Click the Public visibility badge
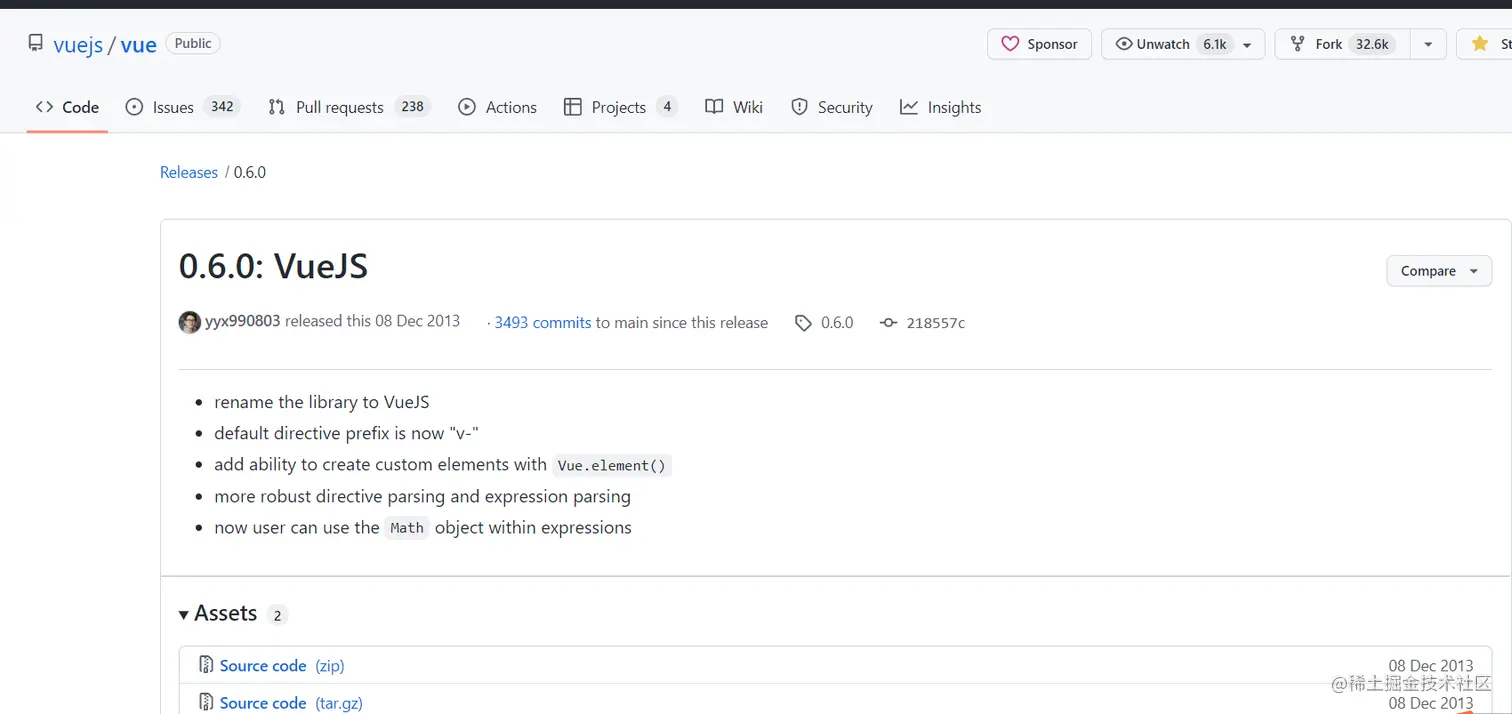 point(193,44)
